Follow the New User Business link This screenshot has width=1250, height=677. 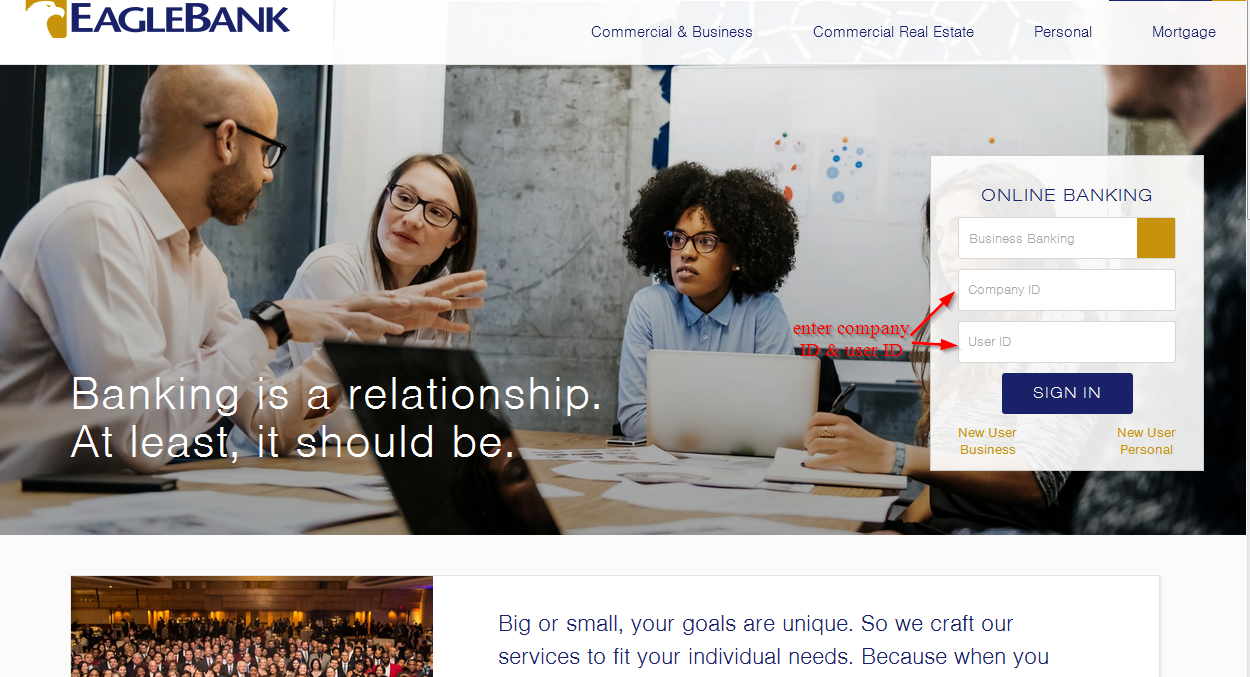(x=987, y=441)
